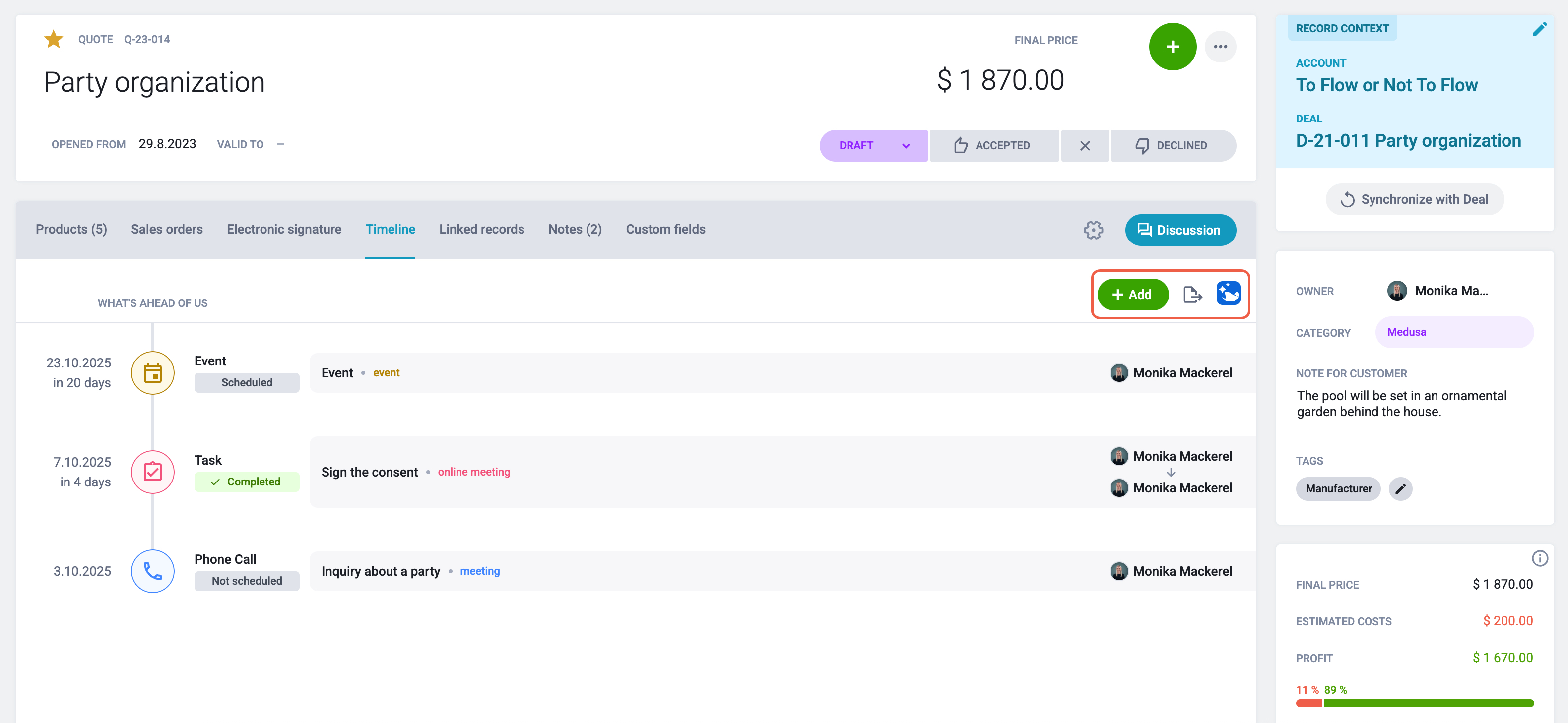Image resolution: width=1568 pixels, height=723 pixels.
Task: Click the 23.10.2025 event date
Action: pos(78,363)
